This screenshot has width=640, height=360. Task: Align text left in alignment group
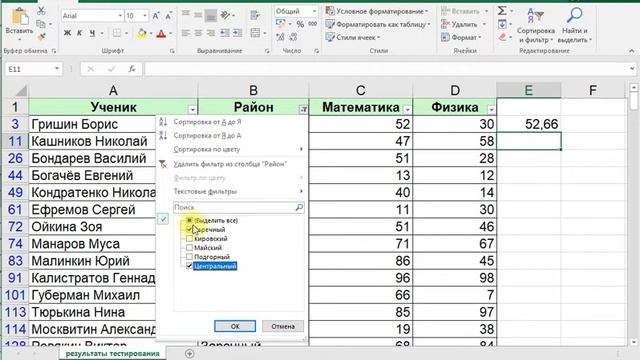tap(186, 33)
